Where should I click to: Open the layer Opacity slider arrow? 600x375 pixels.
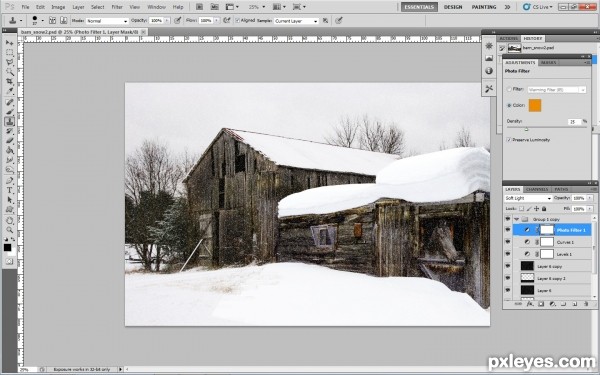(x=590, y=198)
